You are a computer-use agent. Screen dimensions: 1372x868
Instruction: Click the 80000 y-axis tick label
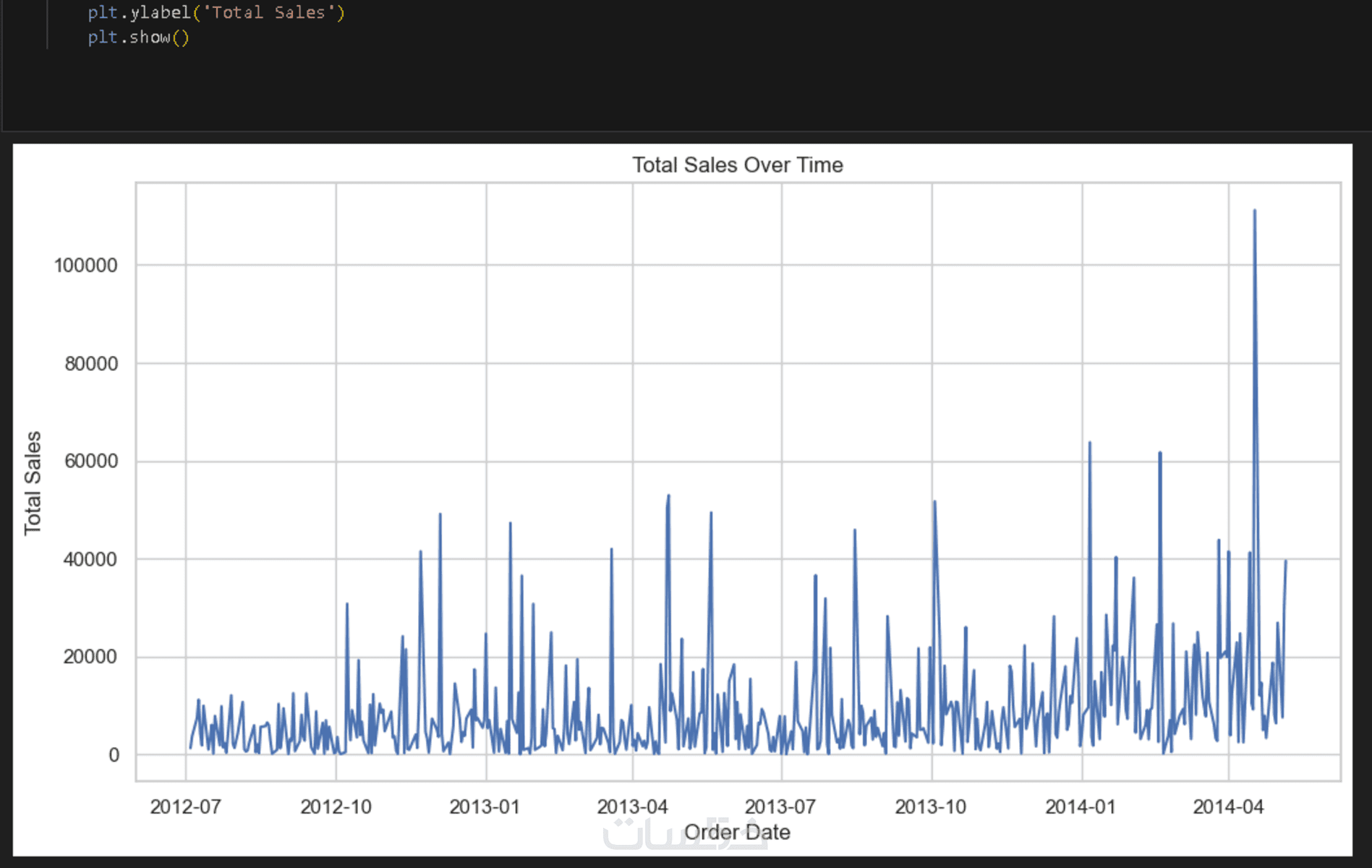tap(90, 363)
